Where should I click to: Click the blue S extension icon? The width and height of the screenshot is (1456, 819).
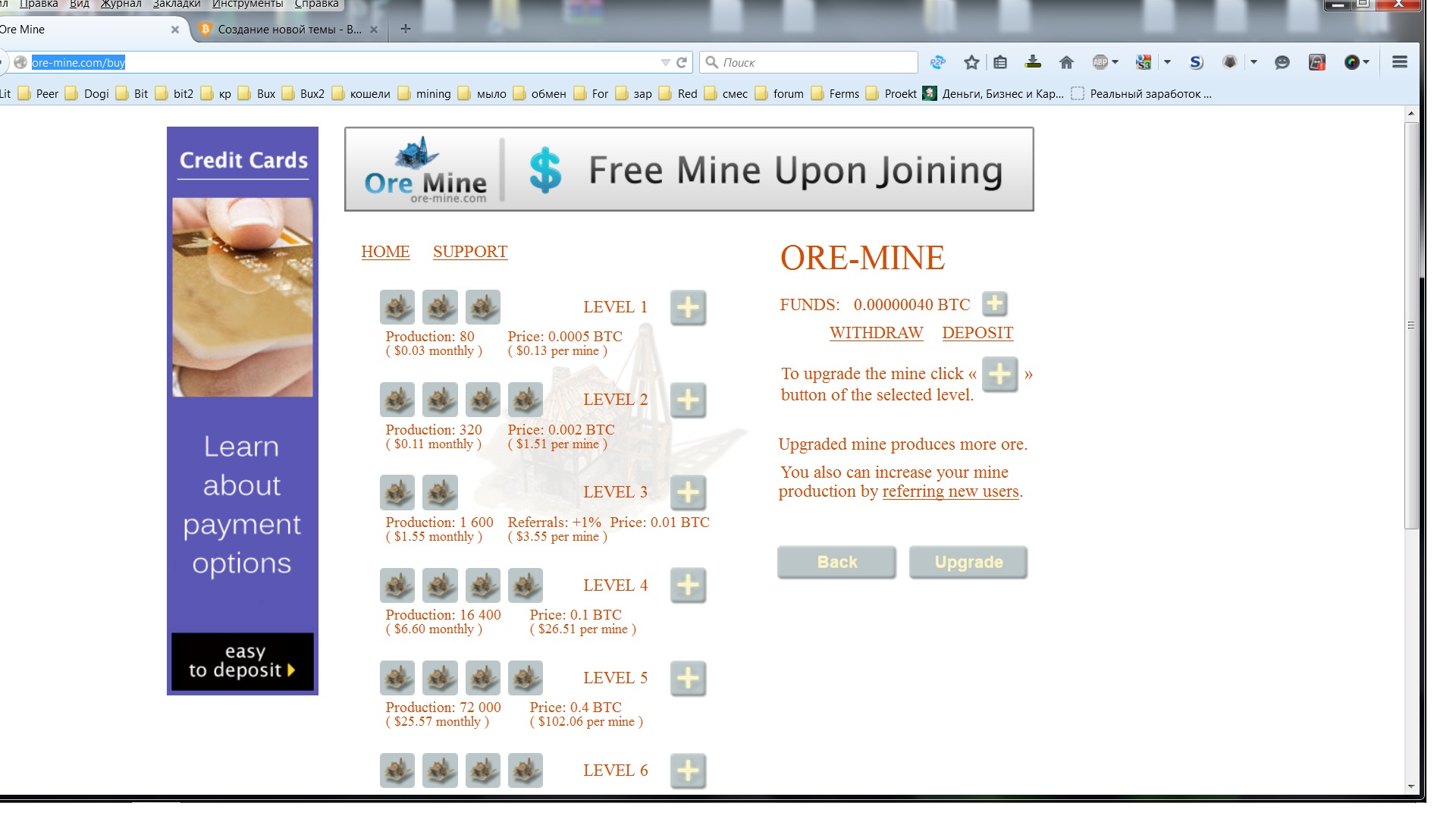point(1196,63)
